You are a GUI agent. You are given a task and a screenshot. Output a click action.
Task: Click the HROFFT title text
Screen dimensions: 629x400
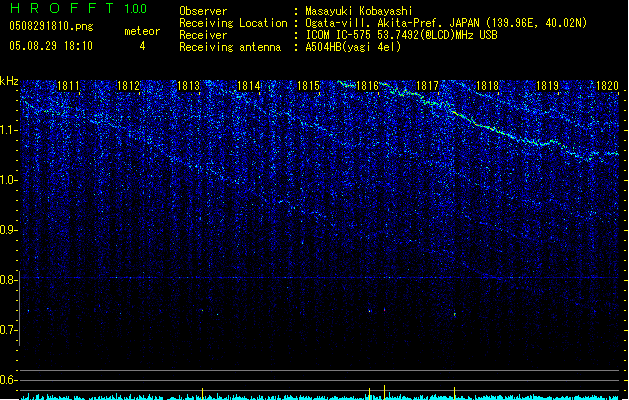pyautogui.click(x=60, y=9)
